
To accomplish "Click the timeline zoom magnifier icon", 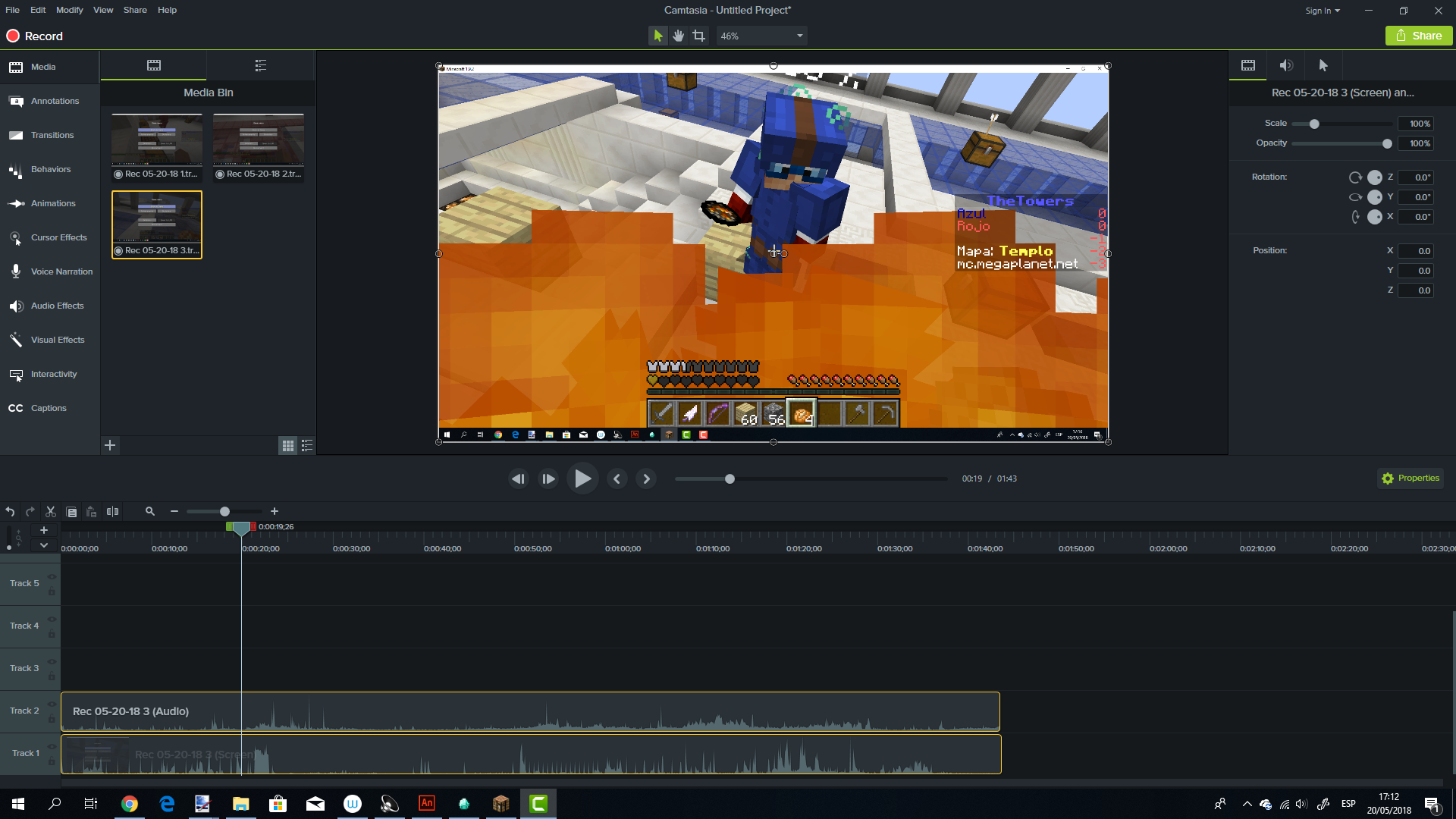I will coord(150,512).
